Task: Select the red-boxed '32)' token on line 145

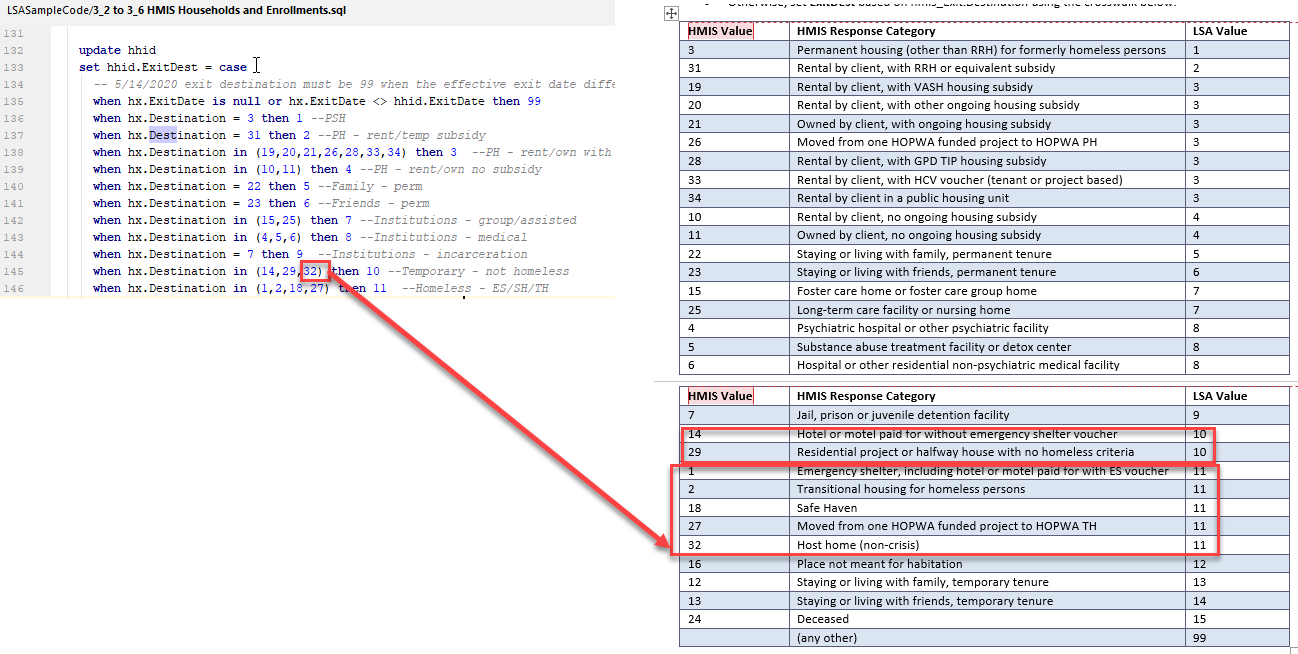Action: pyautogui.click(x=311, y=271)
